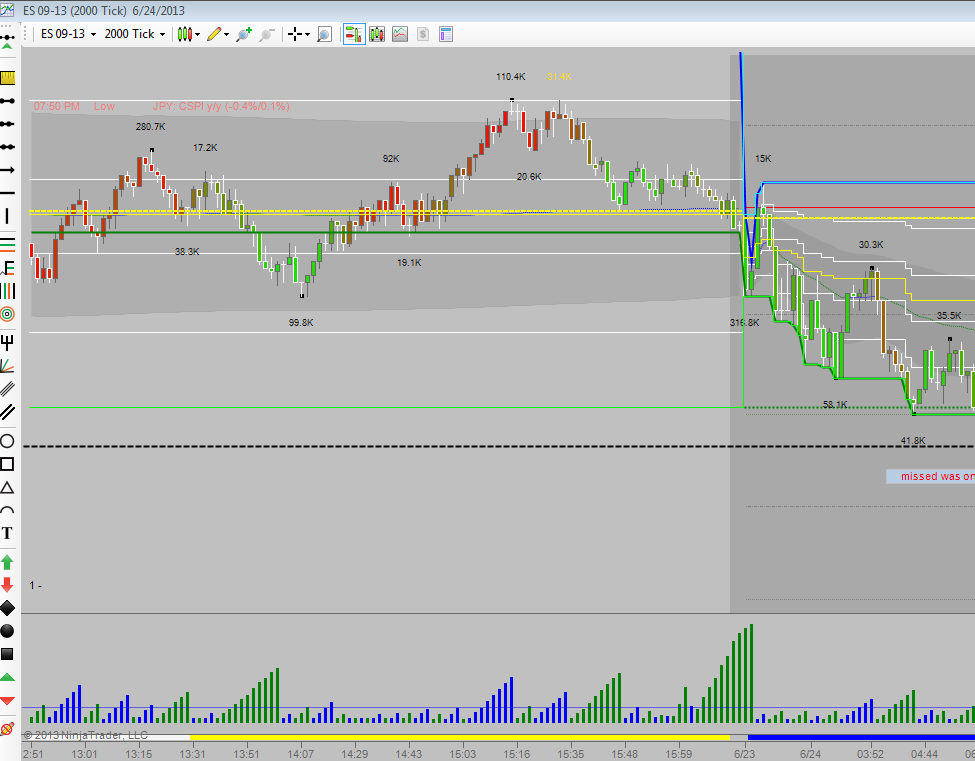This screenshot has height=761, width=975.
Task: Click the tallest green volume bar
Action: 751,673
